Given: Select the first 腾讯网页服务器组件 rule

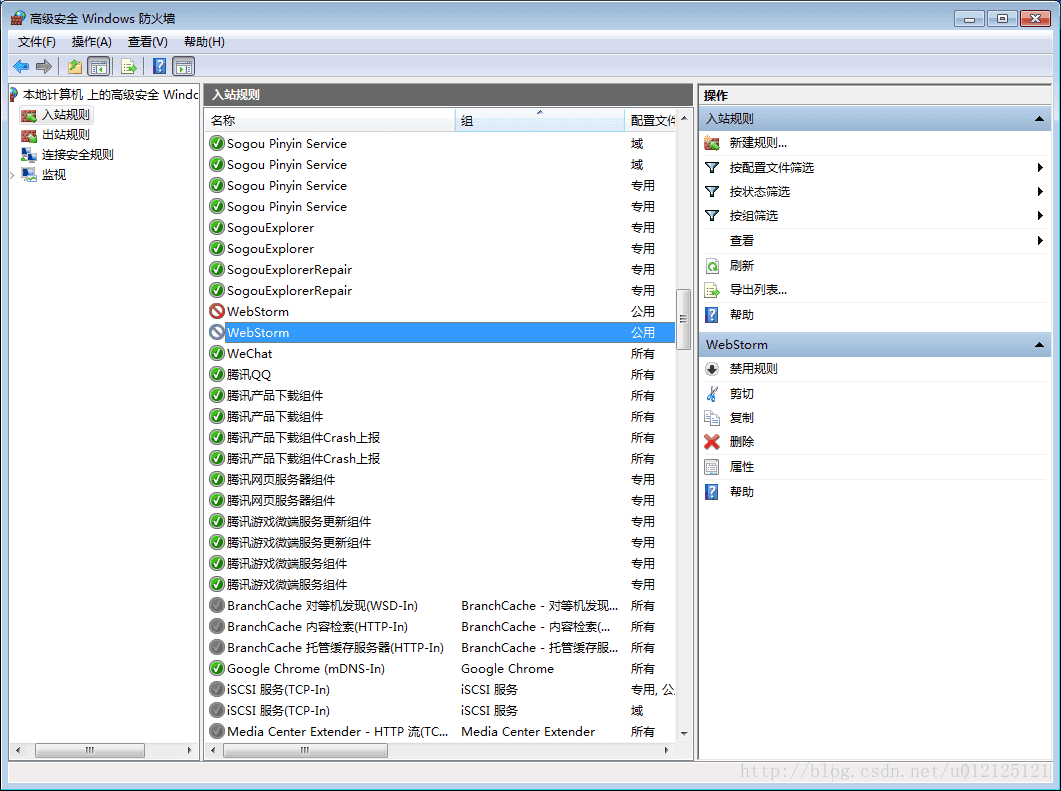Looking at the screenshot, I should [441, 479].
